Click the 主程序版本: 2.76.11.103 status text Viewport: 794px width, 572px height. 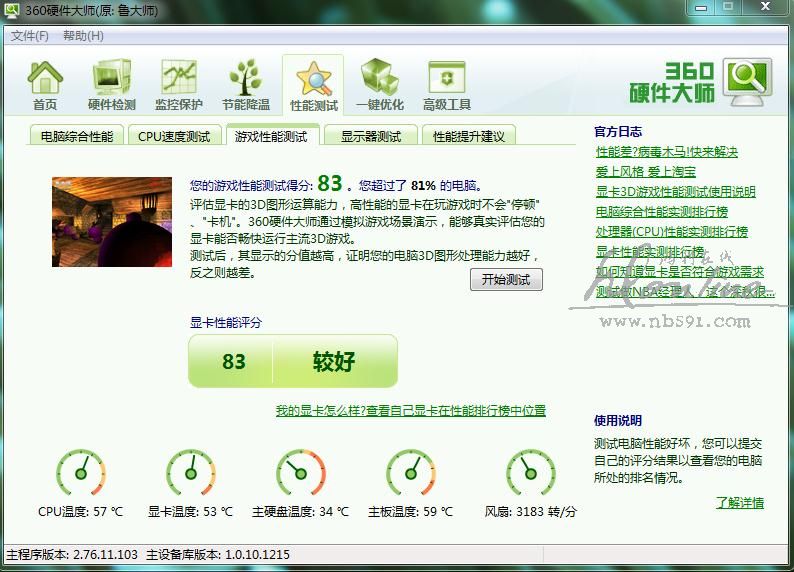point(72,554)
